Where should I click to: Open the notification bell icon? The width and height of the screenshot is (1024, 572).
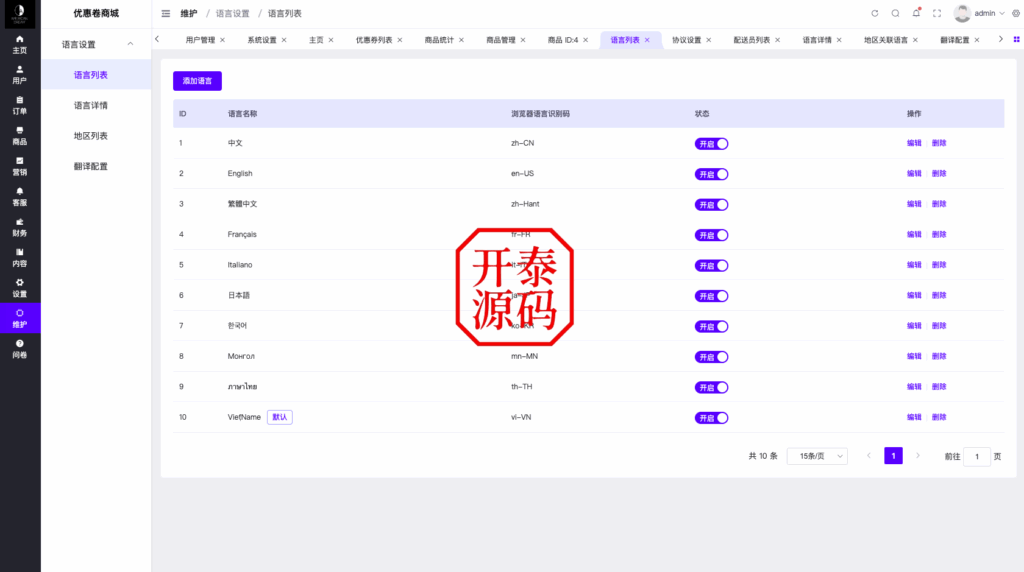[x=916, y=13]
